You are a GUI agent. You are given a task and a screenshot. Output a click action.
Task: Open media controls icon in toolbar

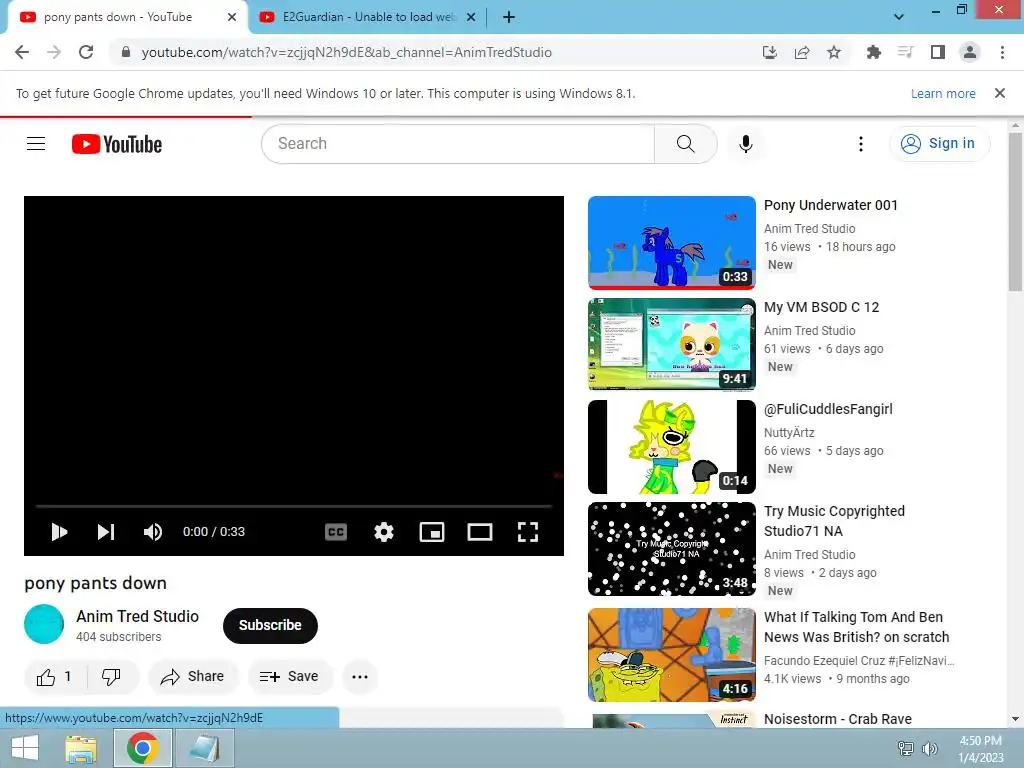tap(906, 52)
